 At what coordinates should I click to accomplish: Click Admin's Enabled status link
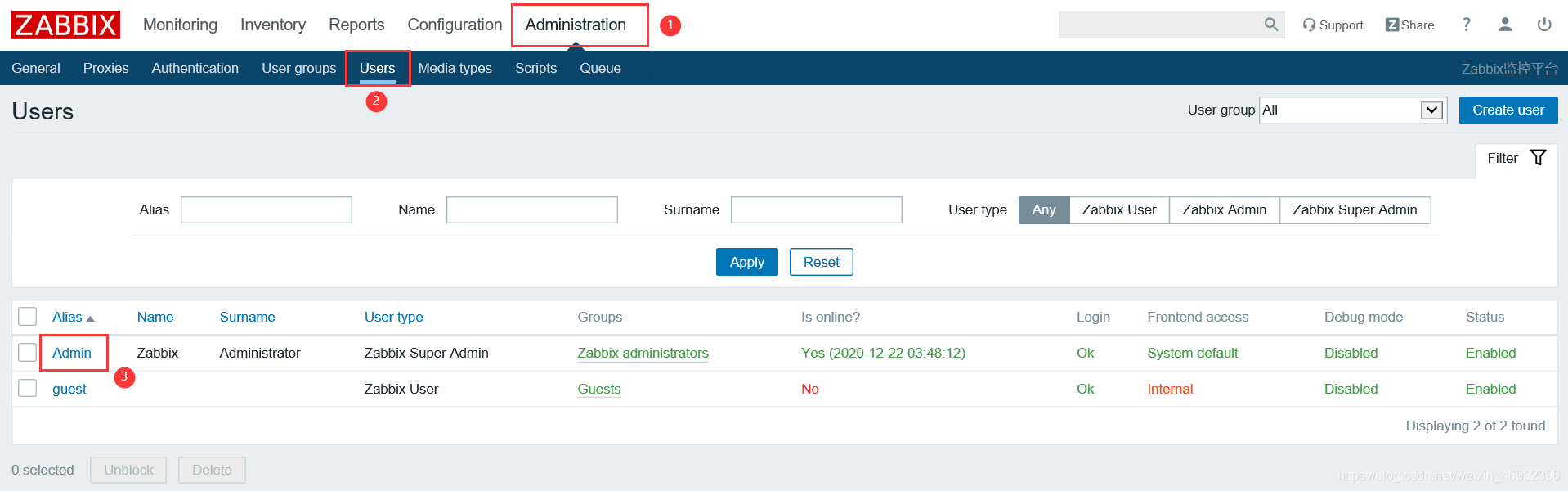coord(1491,353)
